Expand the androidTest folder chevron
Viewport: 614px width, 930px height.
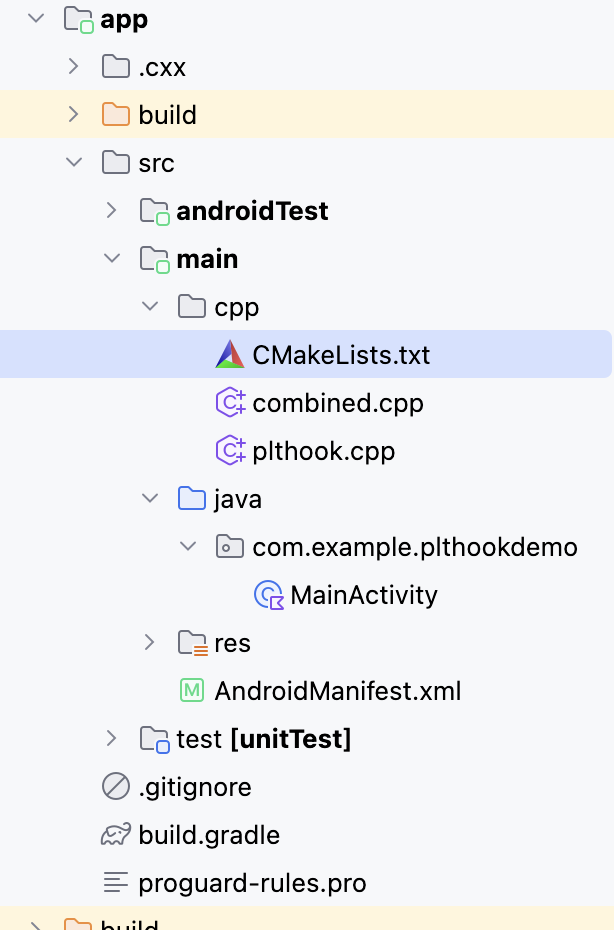point(111,211)
